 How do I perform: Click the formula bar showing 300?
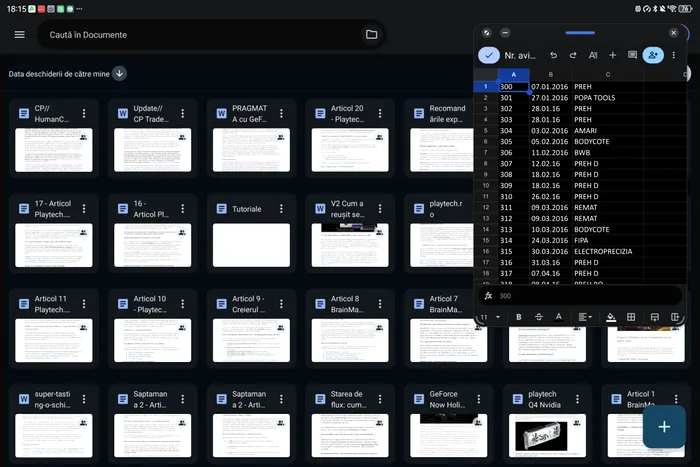tap(580, 296)
